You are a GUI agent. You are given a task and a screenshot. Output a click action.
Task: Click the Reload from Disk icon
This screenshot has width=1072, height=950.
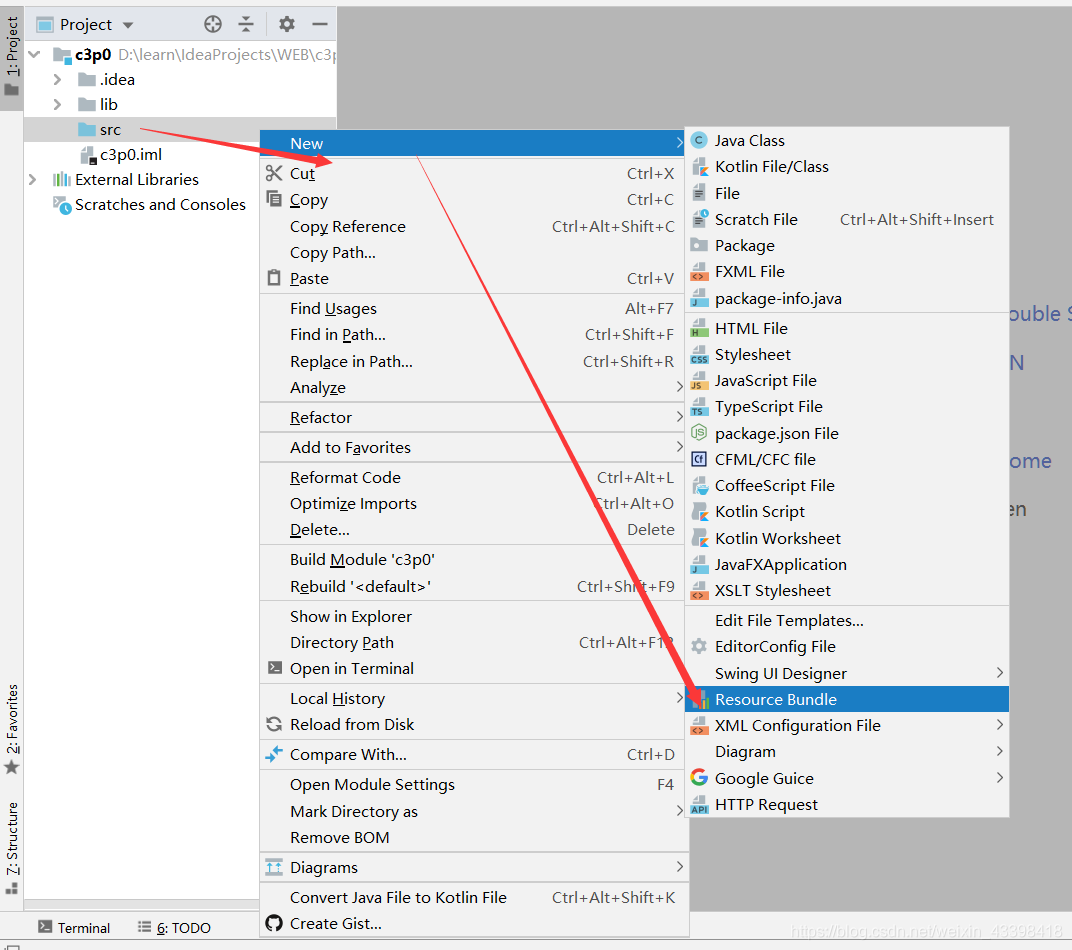point(273,724)
